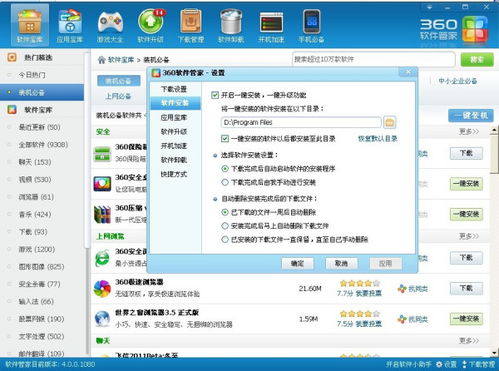Click 恢复默认目录 link
The height and width of the screenshot is (371, 499).
pyautogui.click(x=378, y=138)
